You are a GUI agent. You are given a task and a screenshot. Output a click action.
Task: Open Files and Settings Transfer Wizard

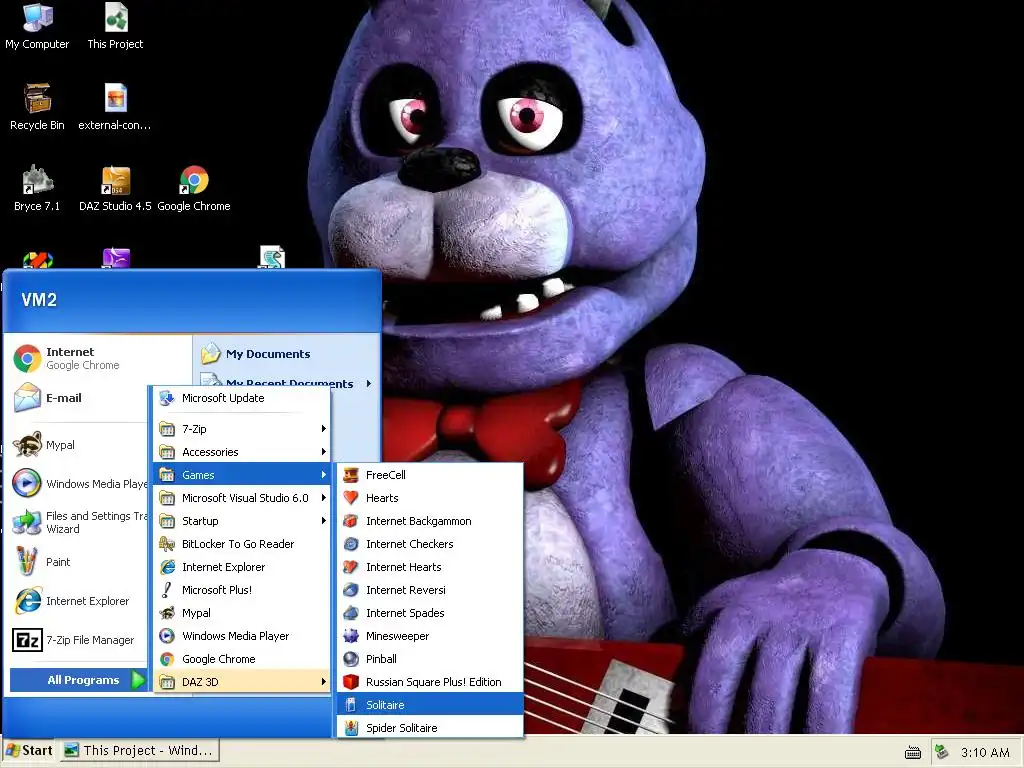(78, 522)
